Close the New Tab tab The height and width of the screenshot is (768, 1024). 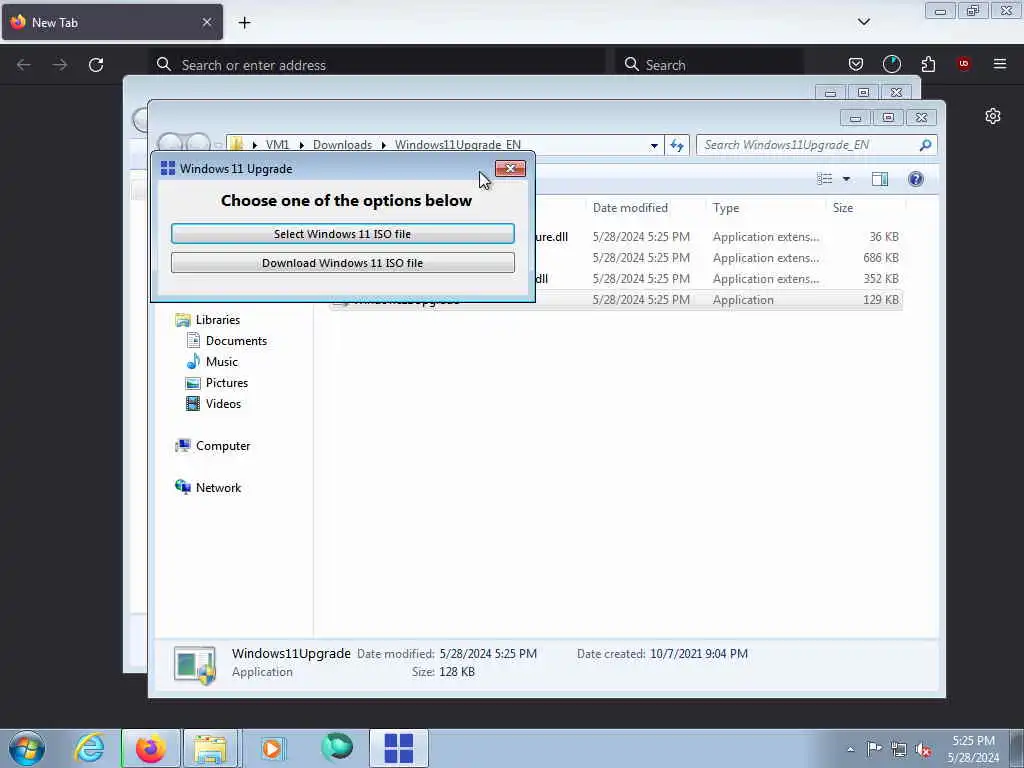point(207,22)
